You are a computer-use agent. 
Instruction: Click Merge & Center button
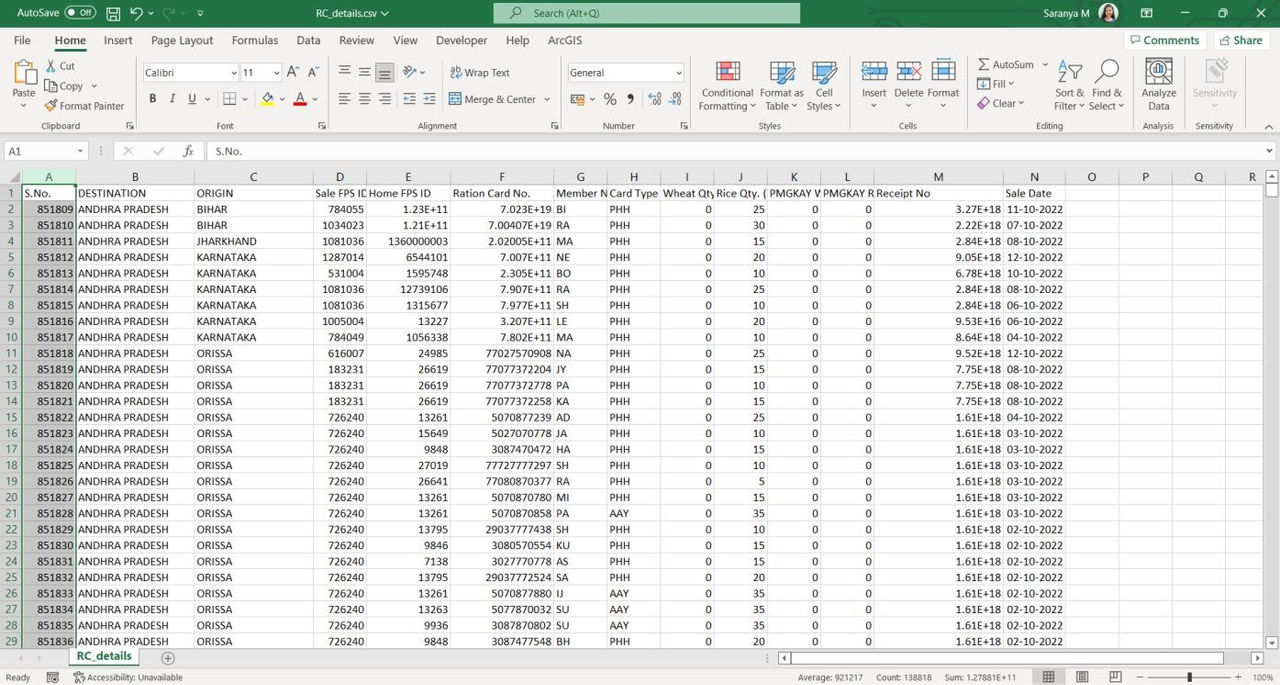(x=493, y=99)
